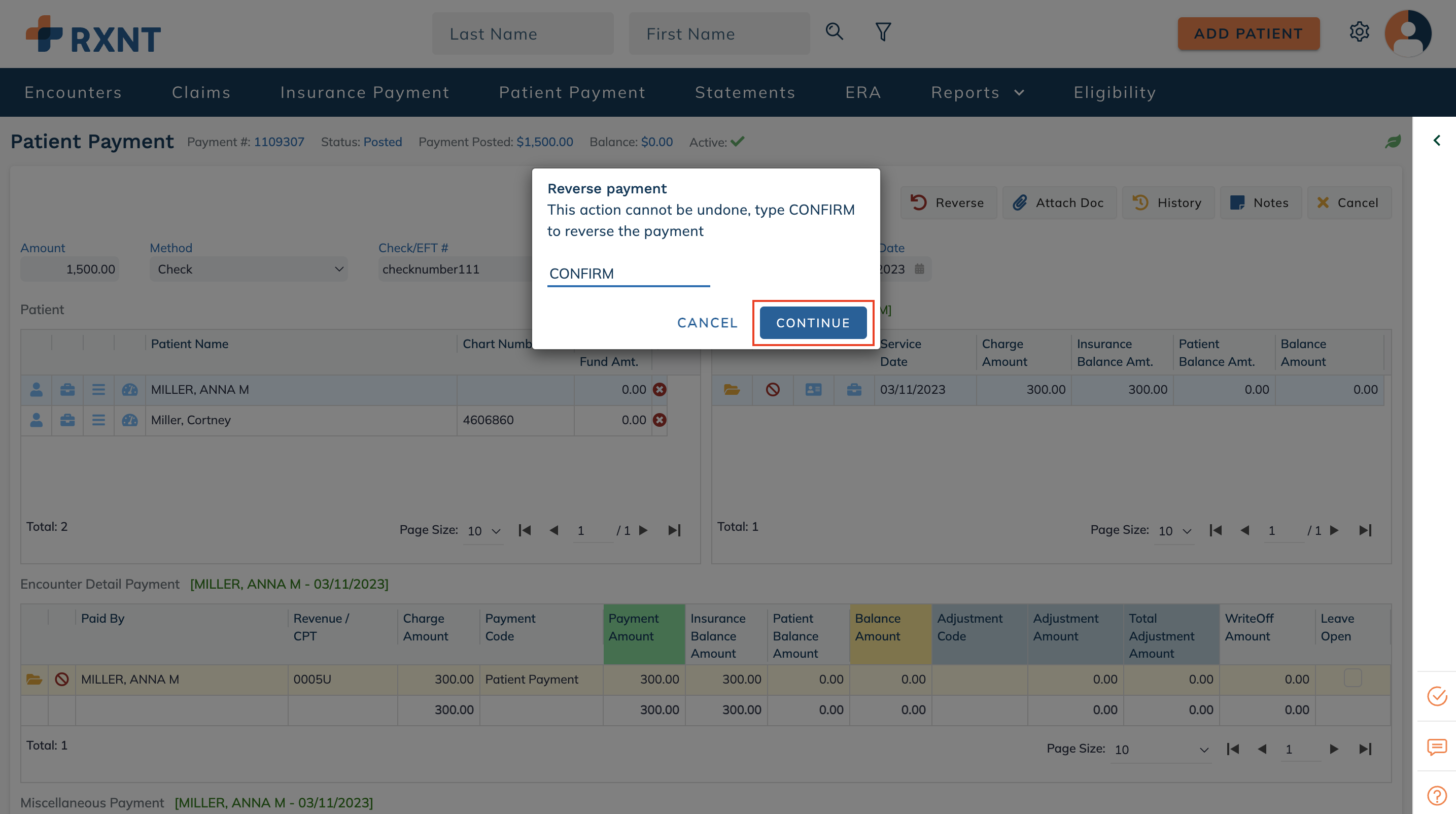
Task: Open folder icon for 03/11/2023 encounter
Action: click(732, 389)
